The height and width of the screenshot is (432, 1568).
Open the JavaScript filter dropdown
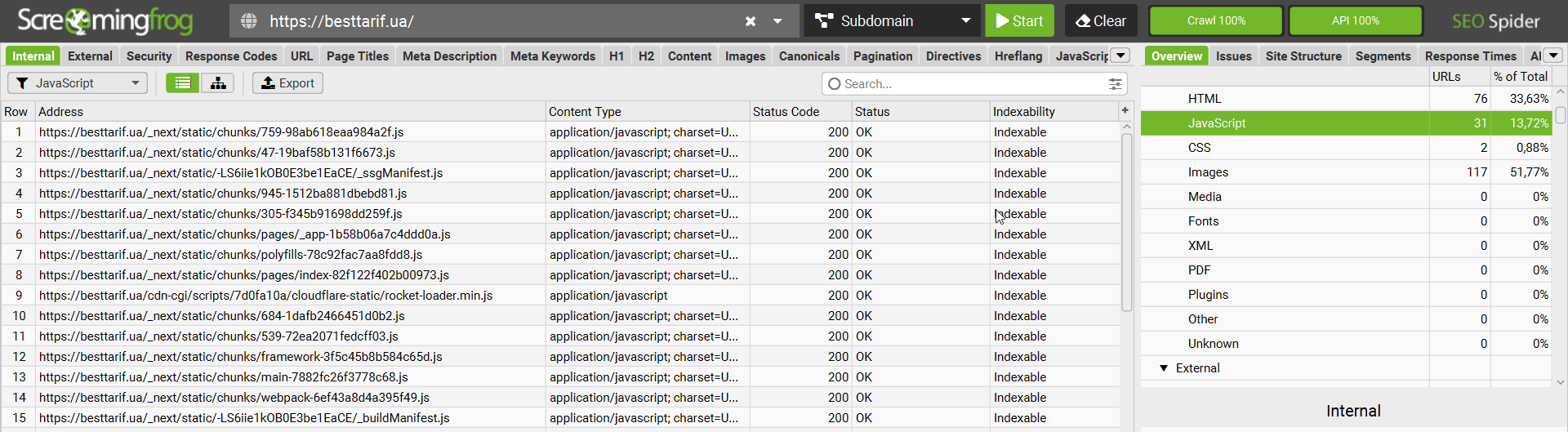tap(78, 83)
